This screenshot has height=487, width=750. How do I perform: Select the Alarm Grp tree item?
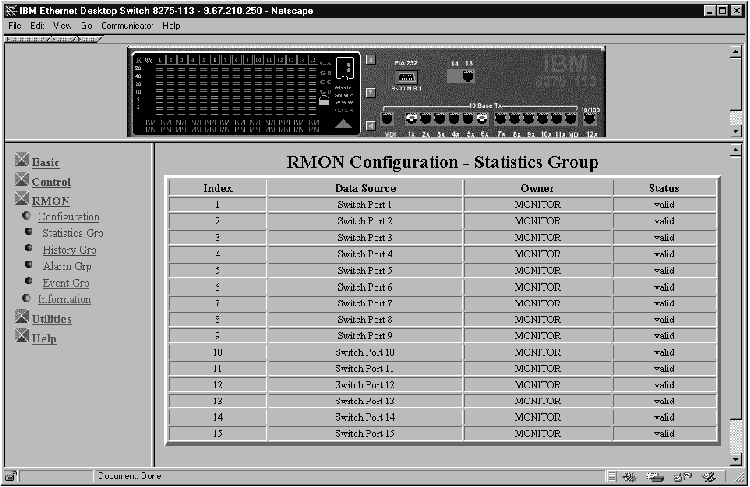point(67,267)
